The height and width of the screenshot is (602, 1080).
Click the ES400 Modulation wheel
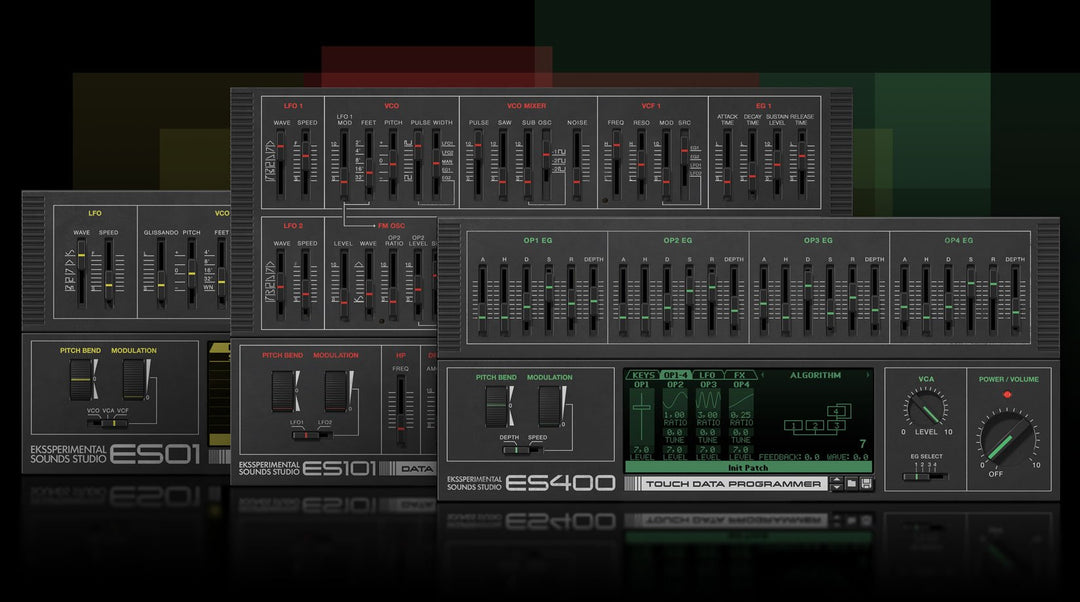pos(552,406)
